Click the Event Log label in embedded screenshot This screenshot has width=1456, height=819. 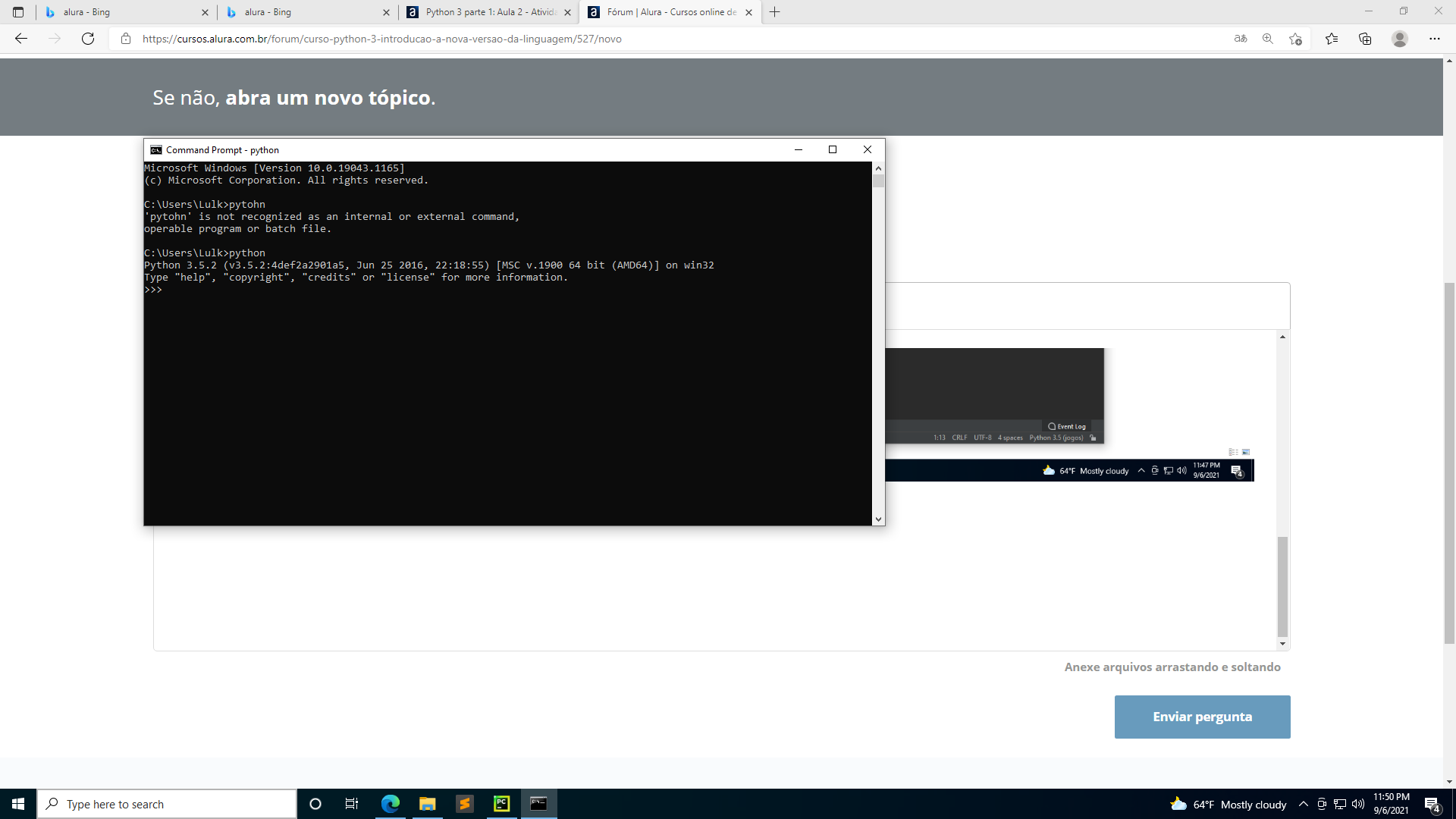pyautogui.click(x=1067, y=426)
